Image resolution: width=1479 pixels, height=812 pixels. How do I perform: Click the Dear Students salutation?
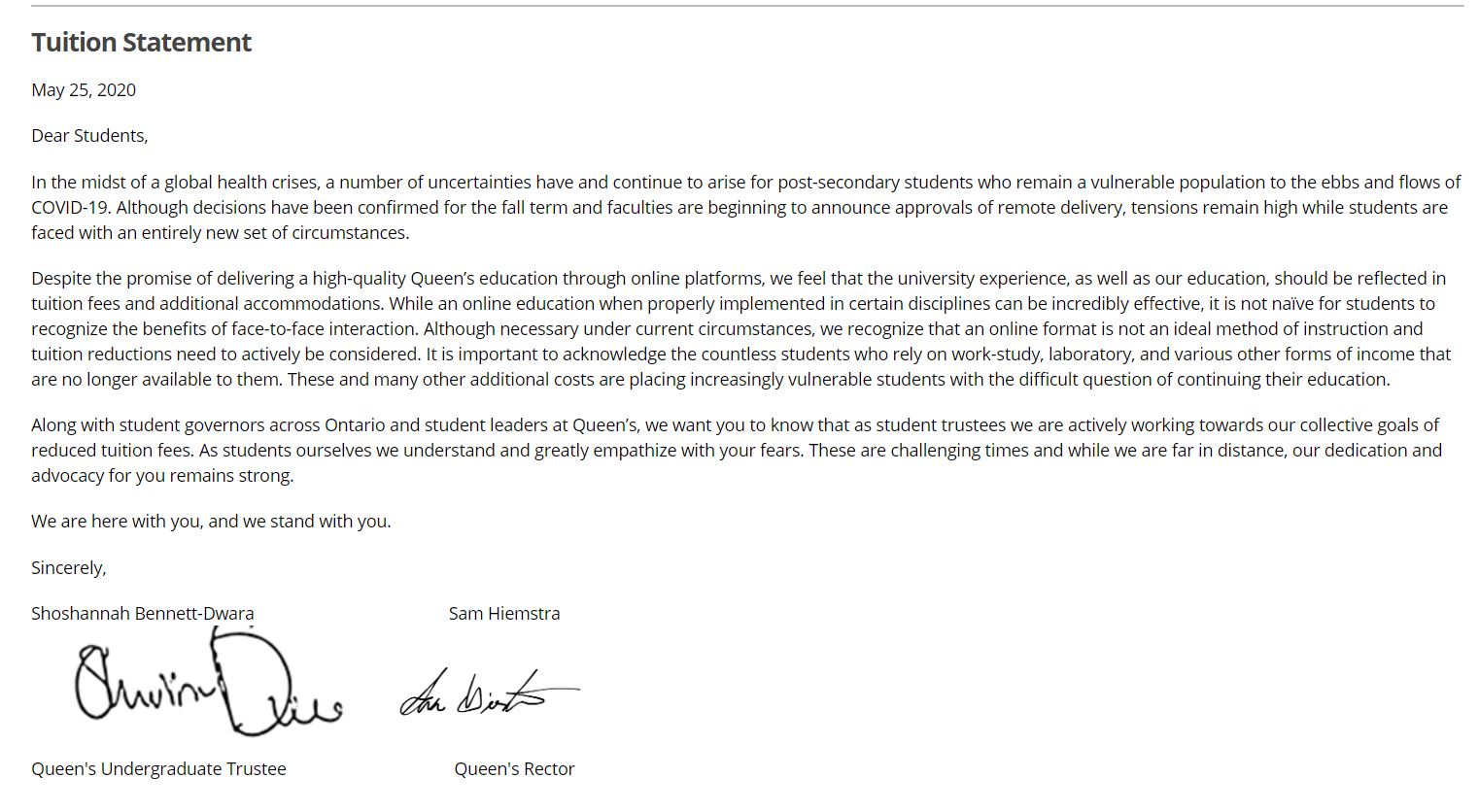[x=89, y=136]
